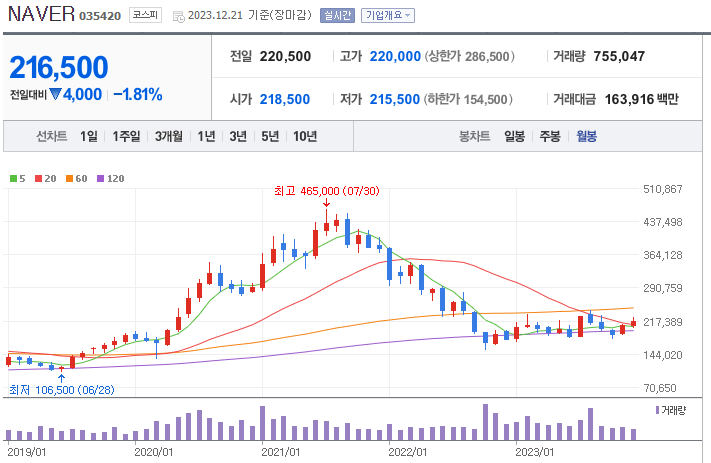This screenshot has height=463, width=711.
Task: Click the red arrow marking the high
Action: (x=326, y=203)
